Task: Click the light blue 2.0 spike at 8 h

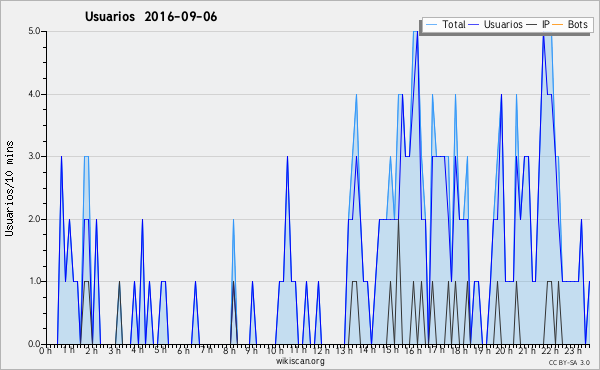Action: pos(233,220)
